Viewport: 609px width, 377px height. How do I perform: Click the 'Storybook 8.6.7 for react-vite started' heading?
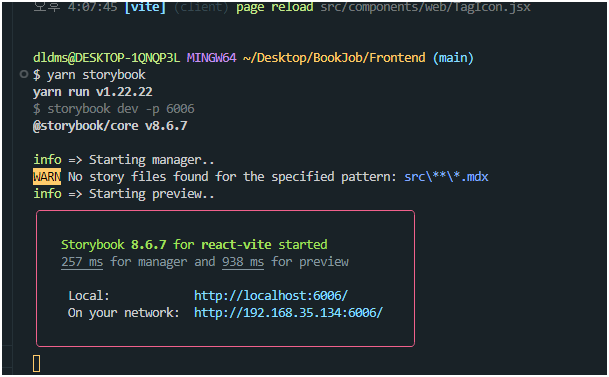point(194,245)
